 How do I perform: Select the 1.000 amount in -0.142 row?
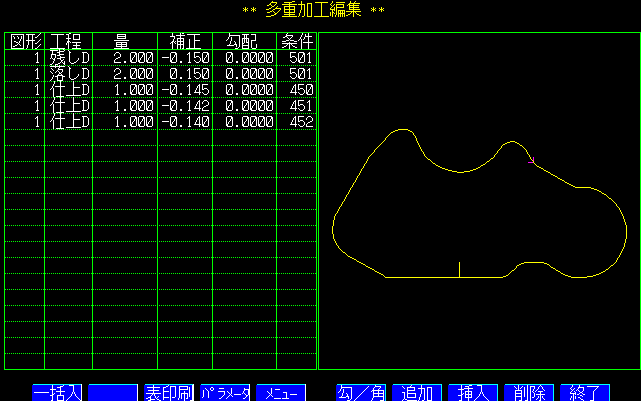[x=133, y=106]
